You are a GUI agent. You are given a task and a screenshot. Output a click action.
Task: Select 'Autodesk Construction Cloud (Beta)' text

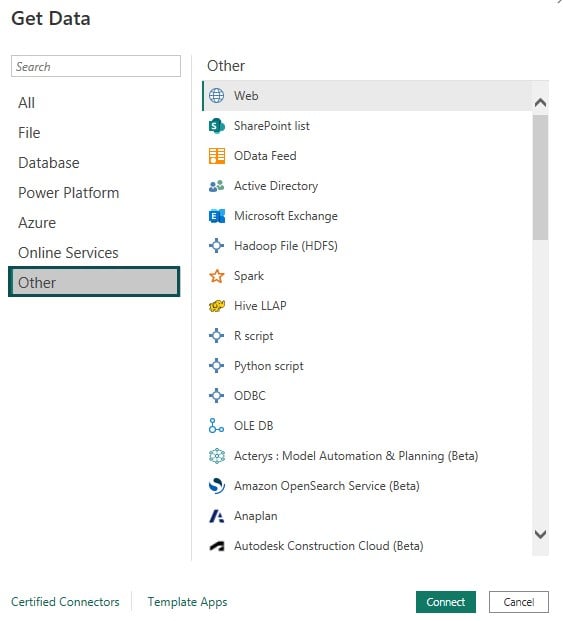329,546
